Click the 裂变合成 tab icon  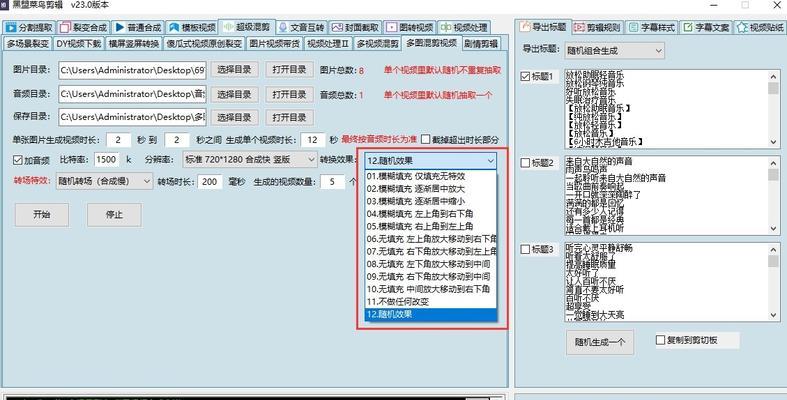[65, 27]
